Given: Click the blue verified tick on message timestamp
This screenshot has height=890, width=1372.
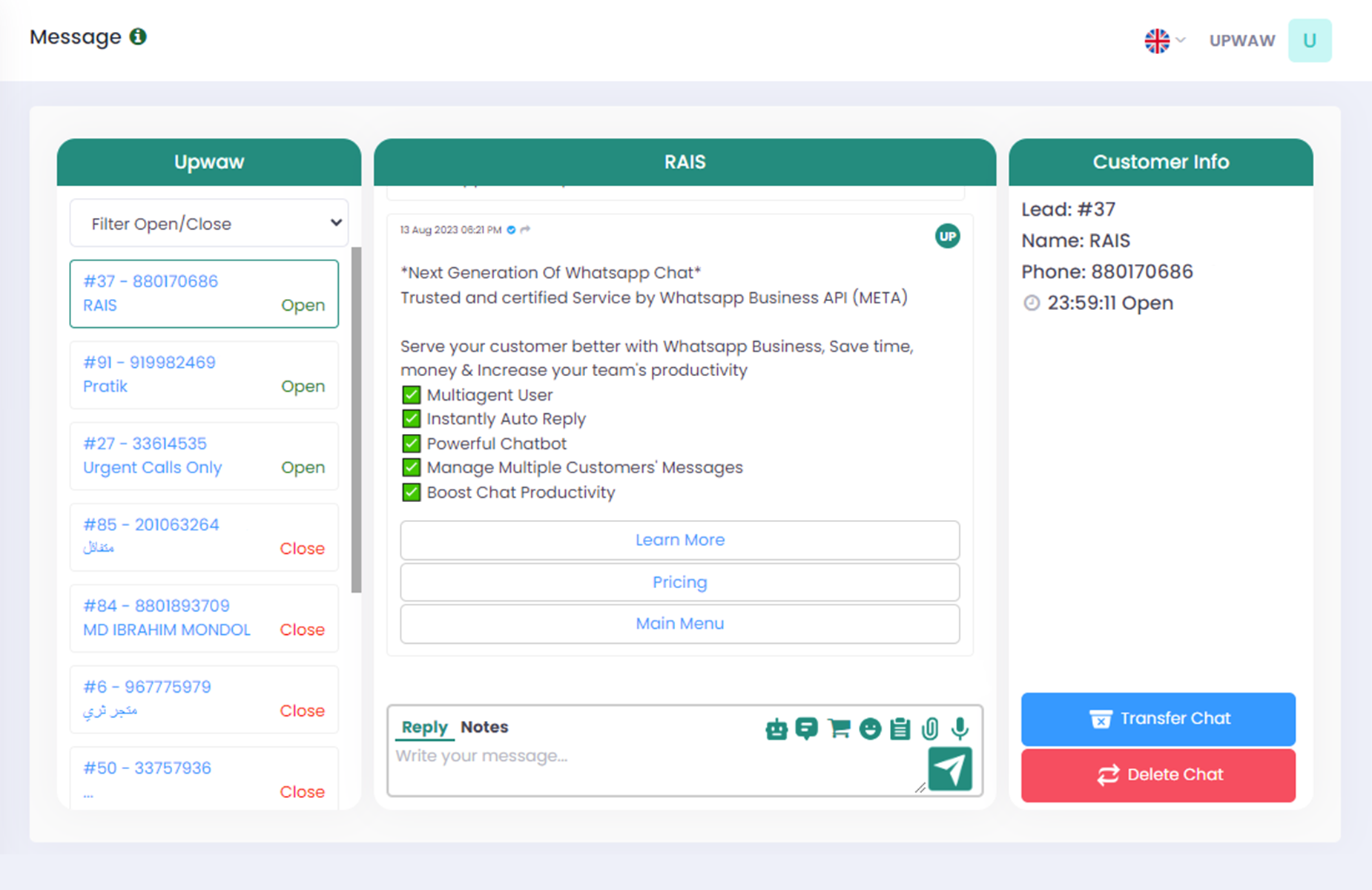Looking at the screenshot, I should [511, 230].
